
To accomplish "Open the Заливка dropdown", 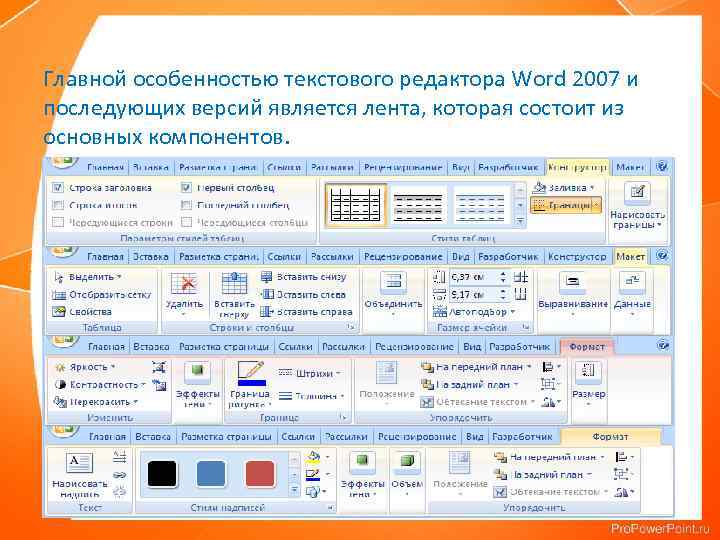I will coord(564,187).
